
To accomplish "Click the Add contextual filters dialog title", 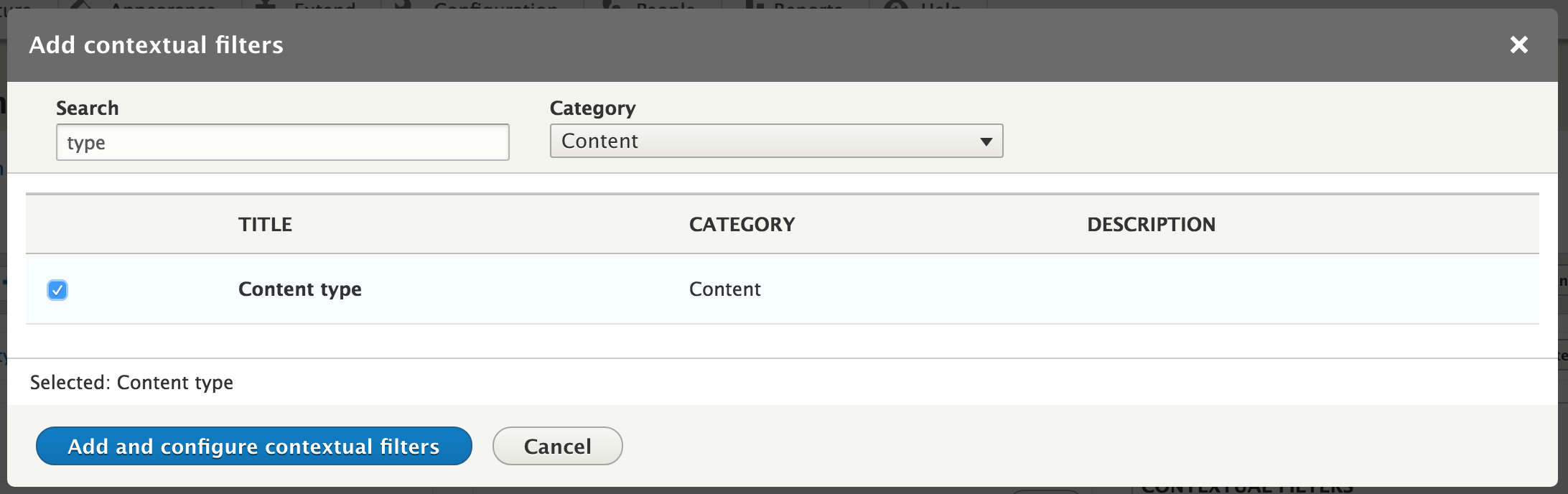I will (156, 45).
